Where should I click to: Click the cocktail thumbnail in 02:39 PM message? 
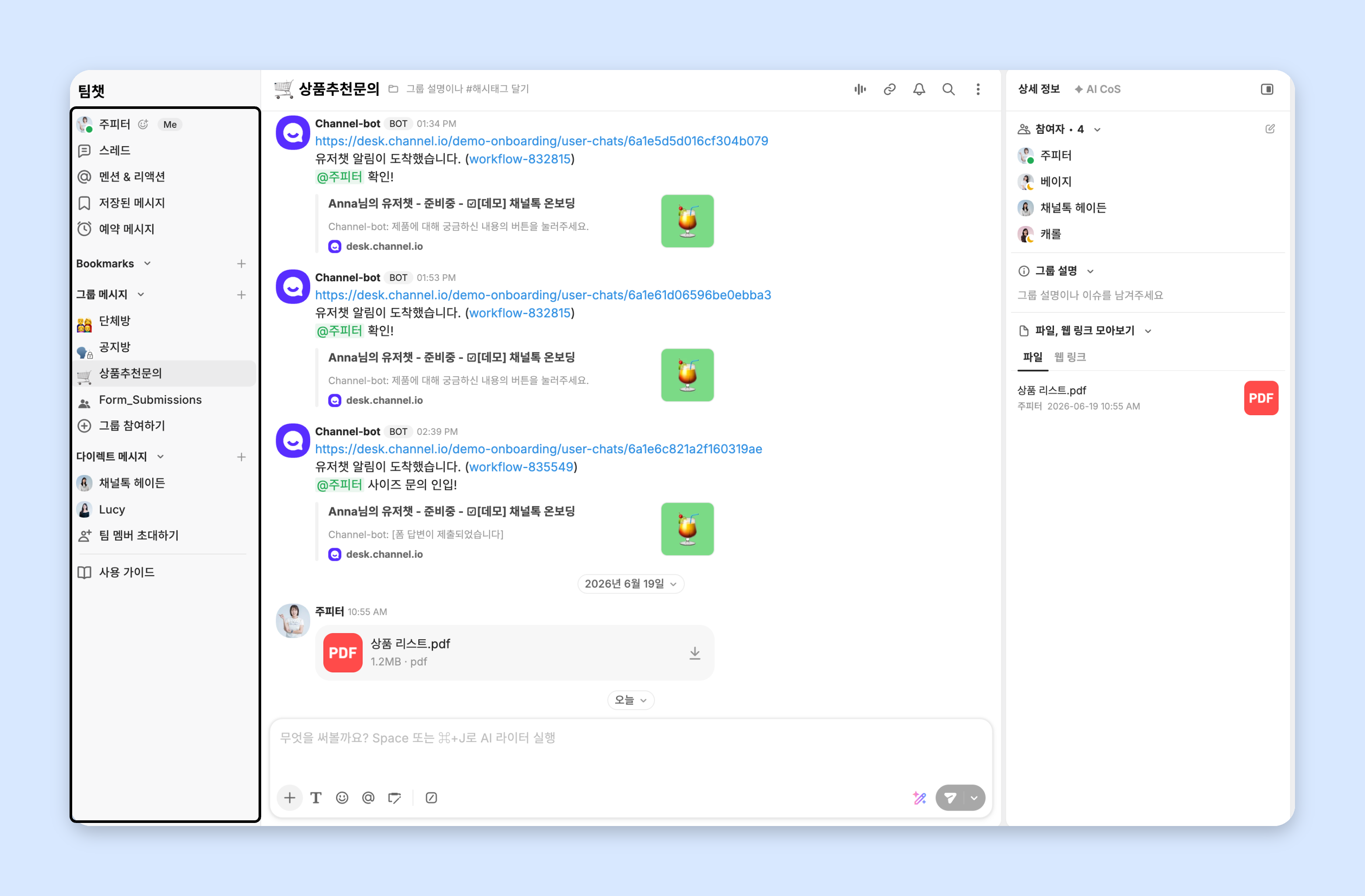click(687, 529)
